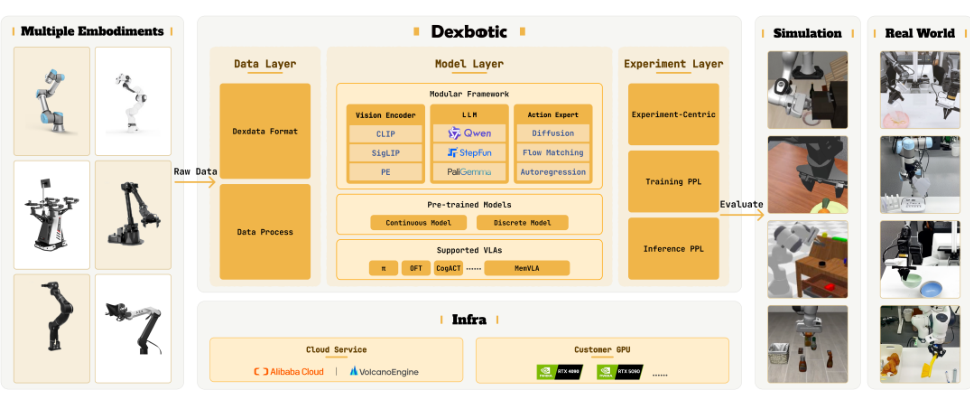Click the Action Expert column header
Viewport: 970px width, 393px height.
click(552, 115)
